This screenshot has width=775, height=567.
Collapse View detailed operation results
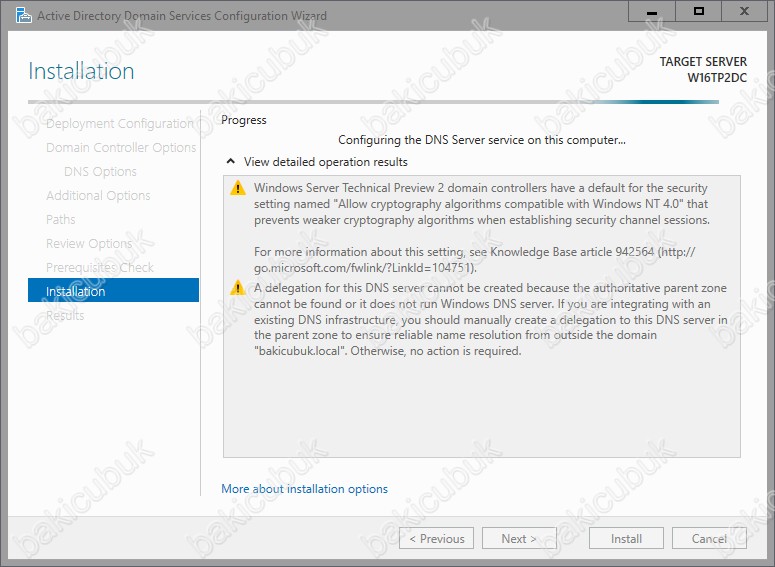click(x=230, y=161)
